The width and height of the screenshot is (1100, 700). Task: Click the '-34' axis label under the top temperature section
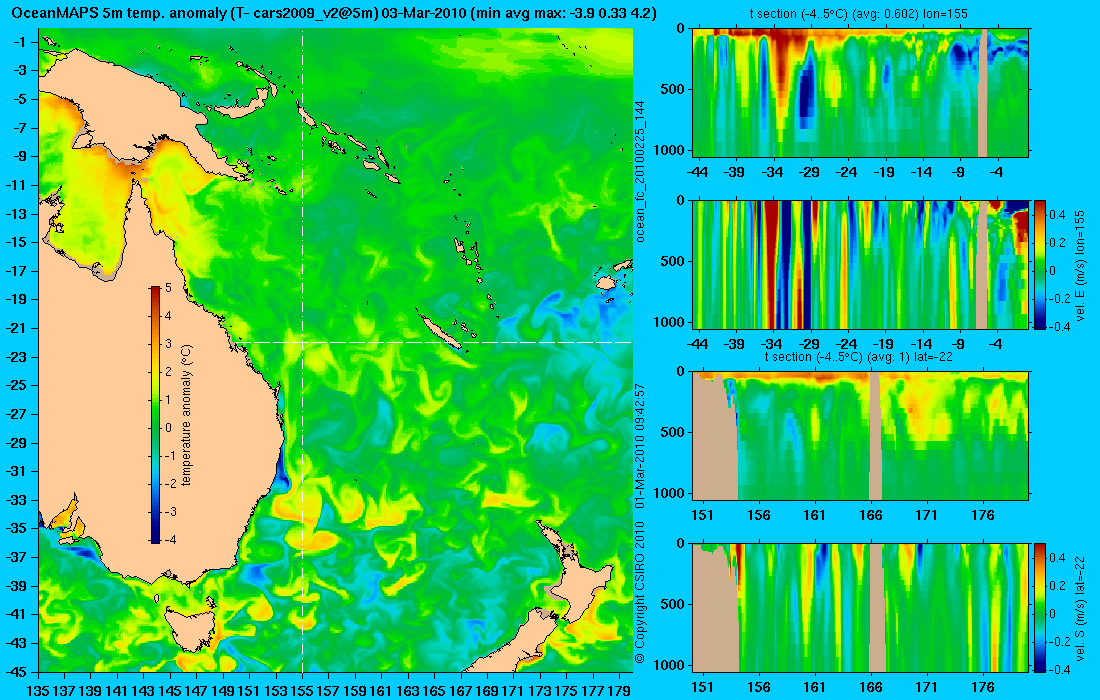tap(772, 172)
